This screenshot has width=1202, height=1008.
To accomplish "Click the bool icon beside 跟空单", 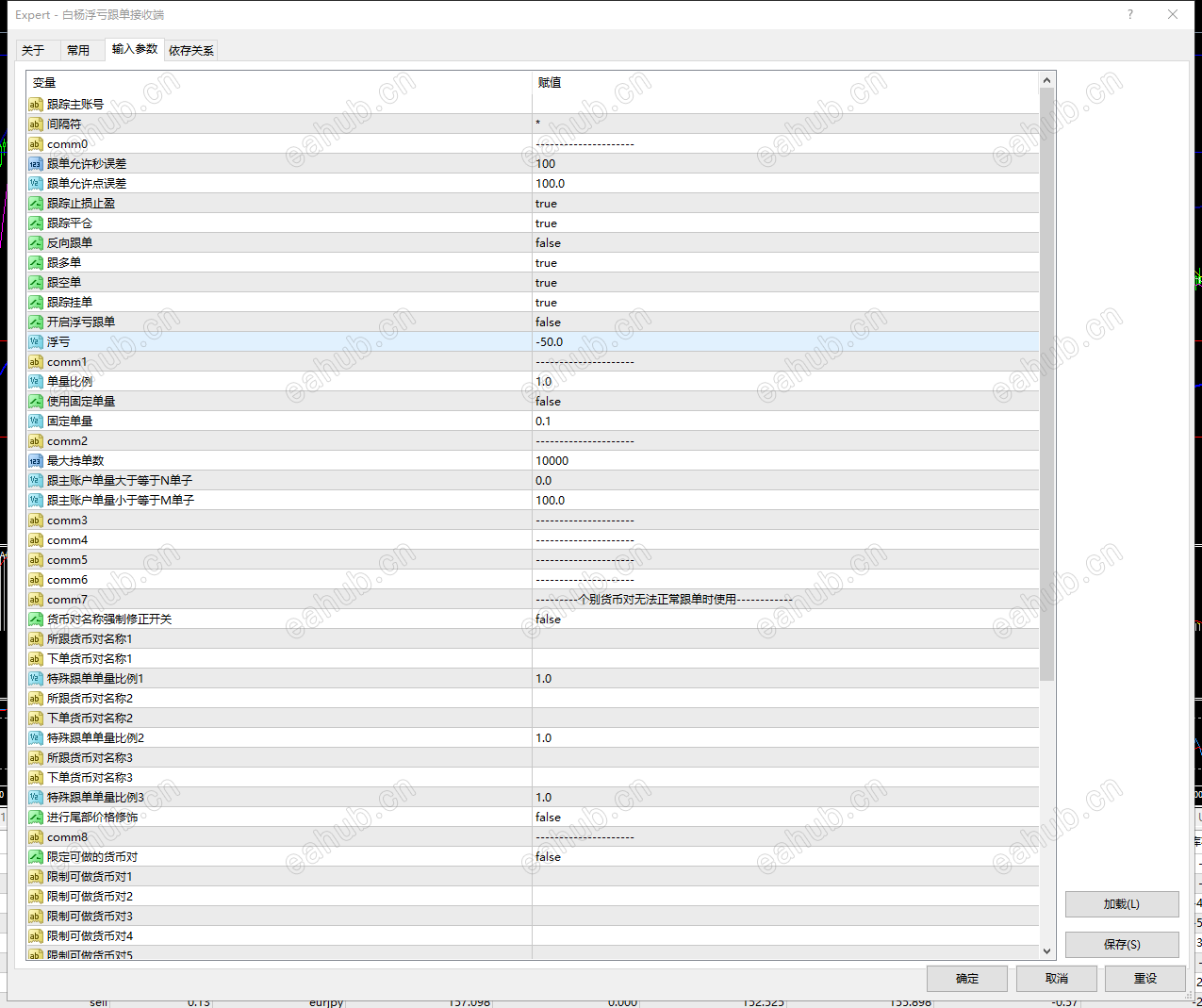I will [36, 283].
